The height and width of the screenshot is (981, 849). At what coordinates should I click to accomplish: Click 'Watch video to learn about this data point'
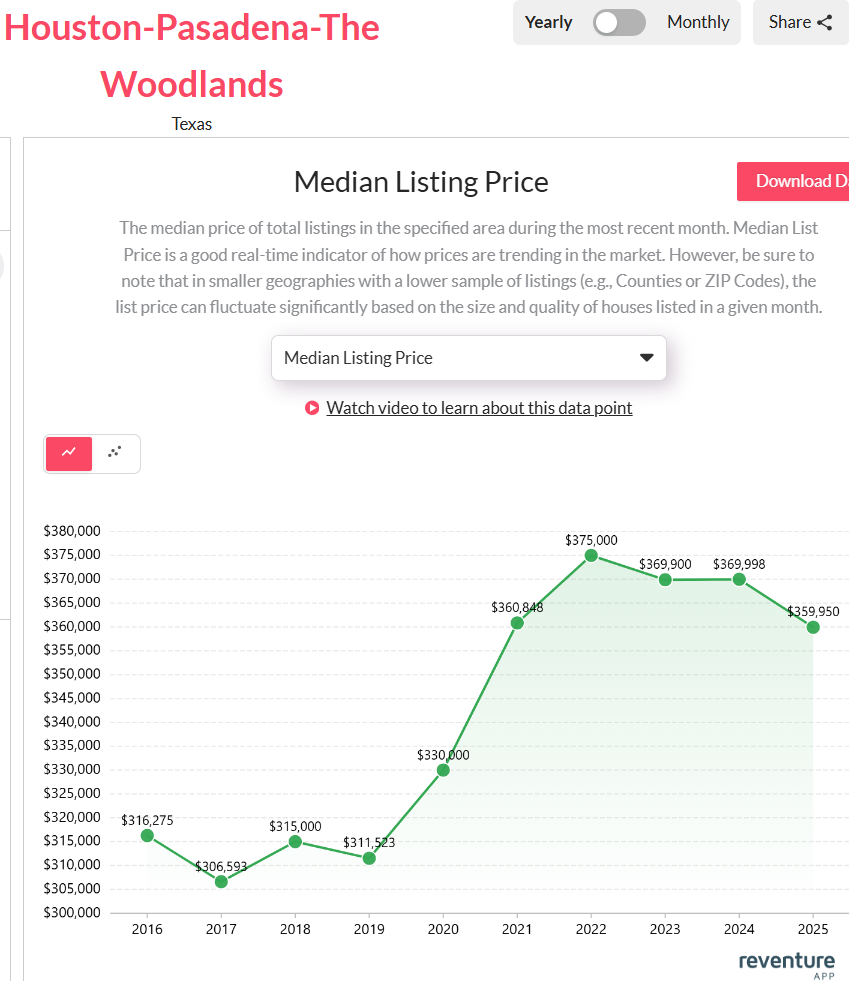coord(477,408)
